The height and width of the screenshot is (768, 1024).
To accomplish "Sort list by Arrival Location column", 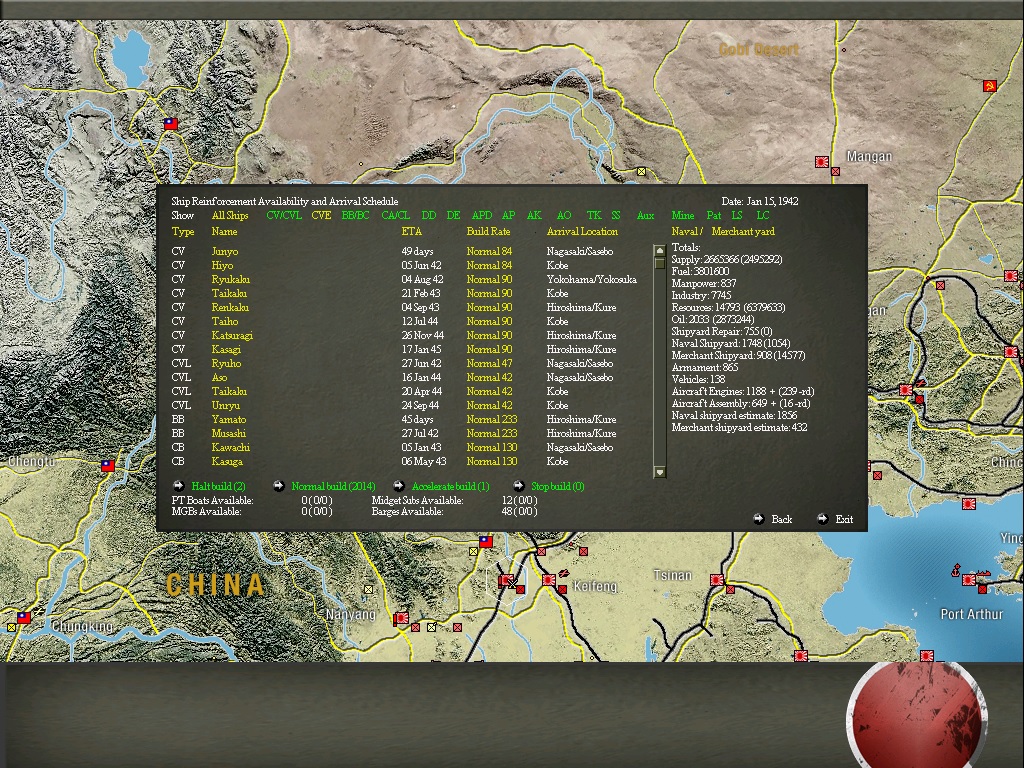I will coord(583,231).
